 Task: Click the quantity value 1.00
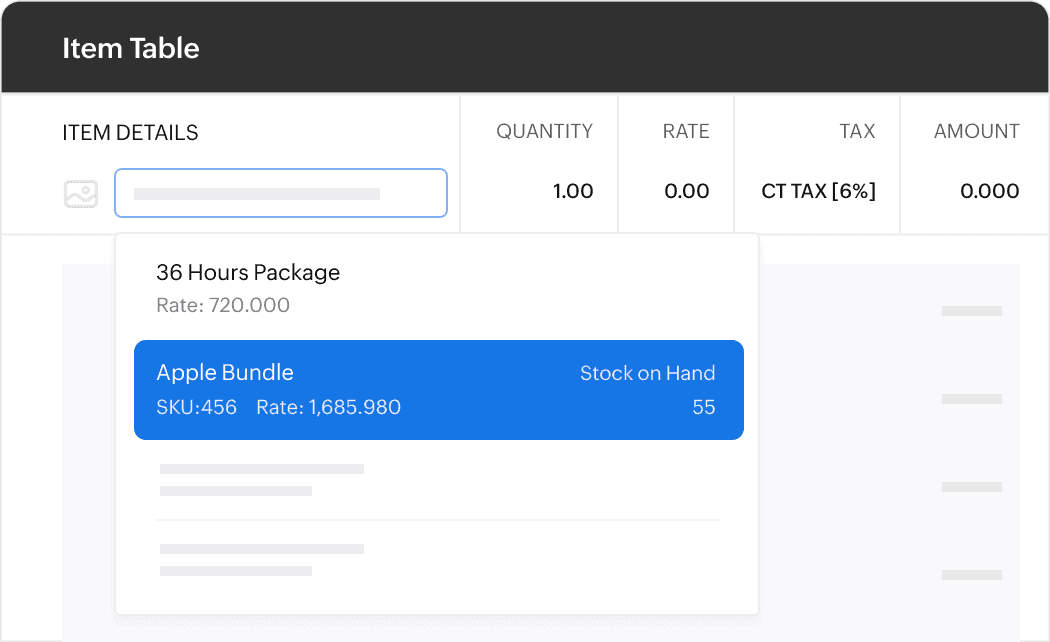(x=573, y=190)
